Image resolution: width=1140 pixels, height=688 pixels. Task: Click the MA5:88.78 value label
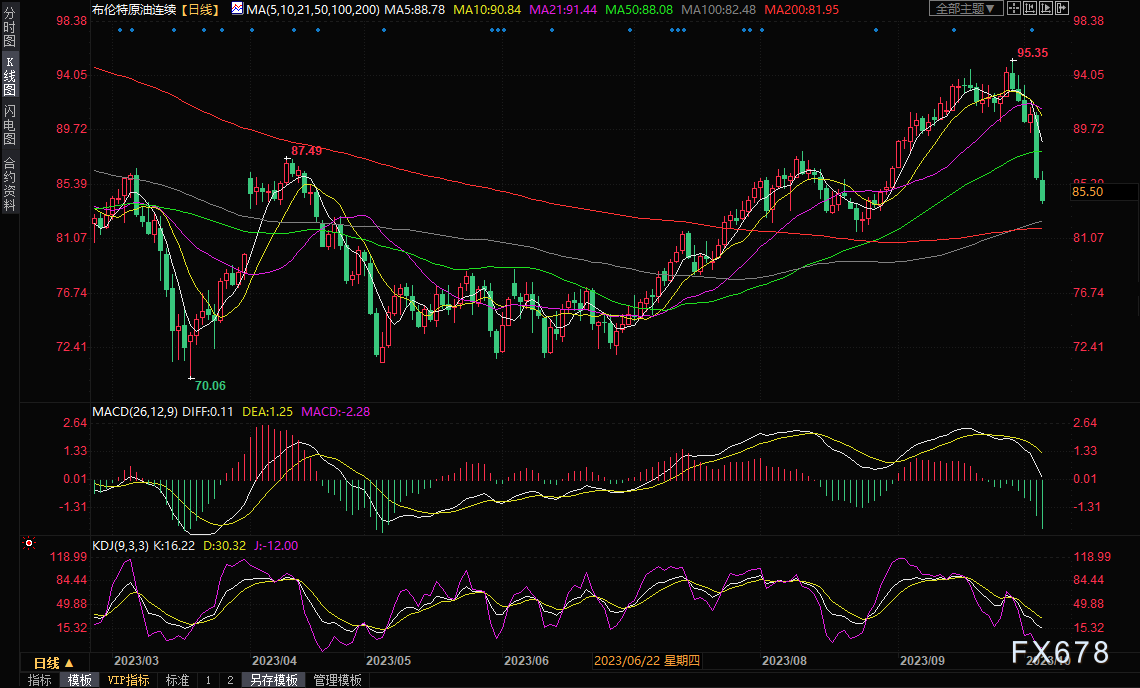[414, 9]
